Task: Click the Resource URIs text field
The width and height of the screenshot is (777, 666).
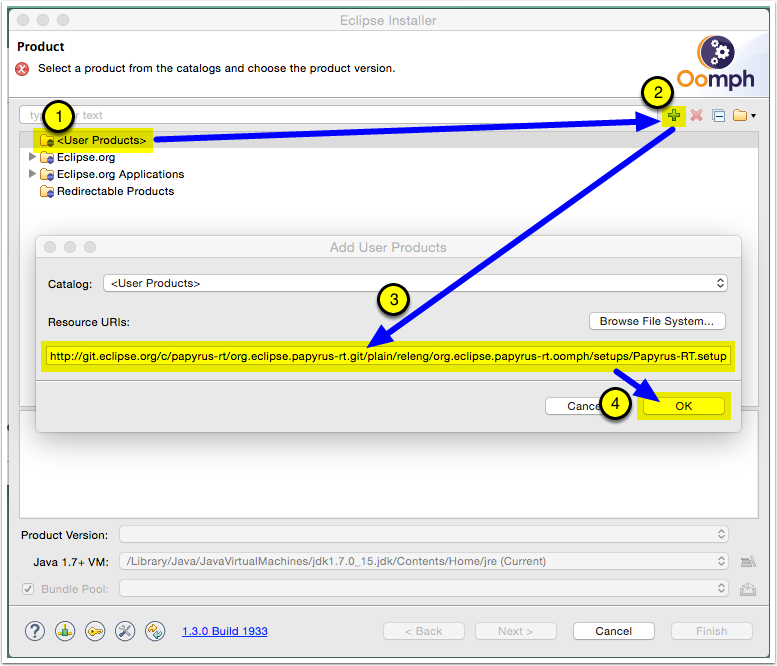Action: 388,356
